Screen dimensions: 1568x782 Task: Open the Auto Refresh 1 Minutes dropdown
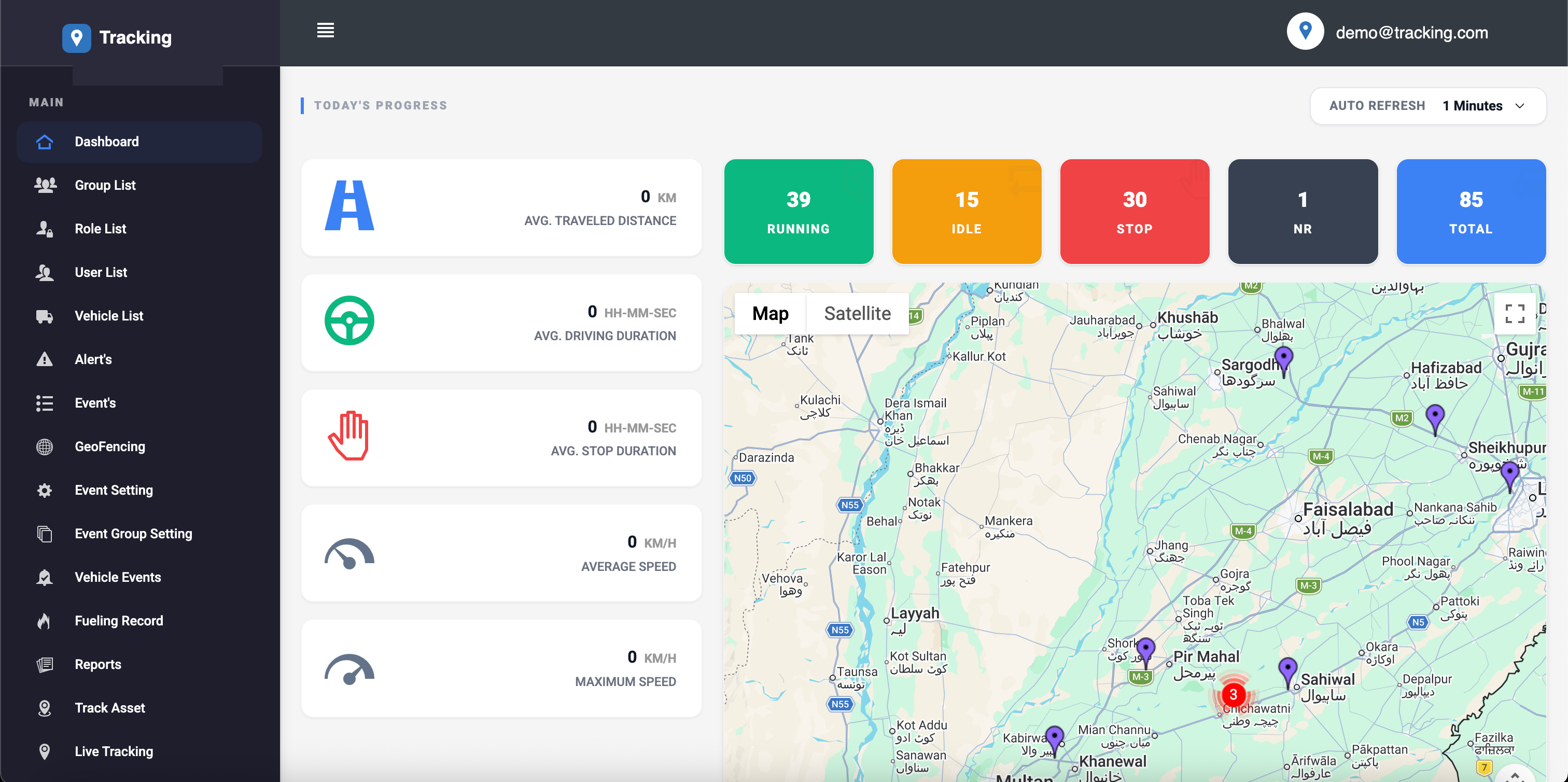(1428, 106)
